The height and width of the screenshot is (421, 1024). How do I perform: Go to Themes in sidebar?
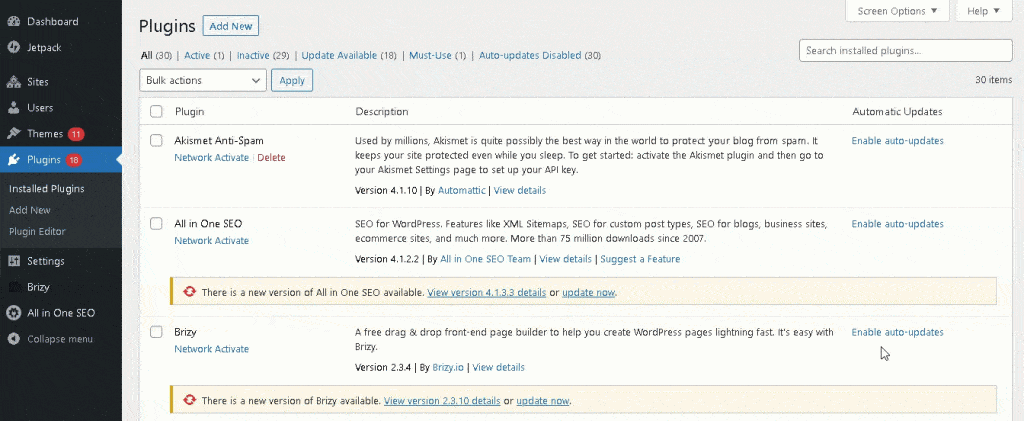pyautogui.click(x=44, y=134)
